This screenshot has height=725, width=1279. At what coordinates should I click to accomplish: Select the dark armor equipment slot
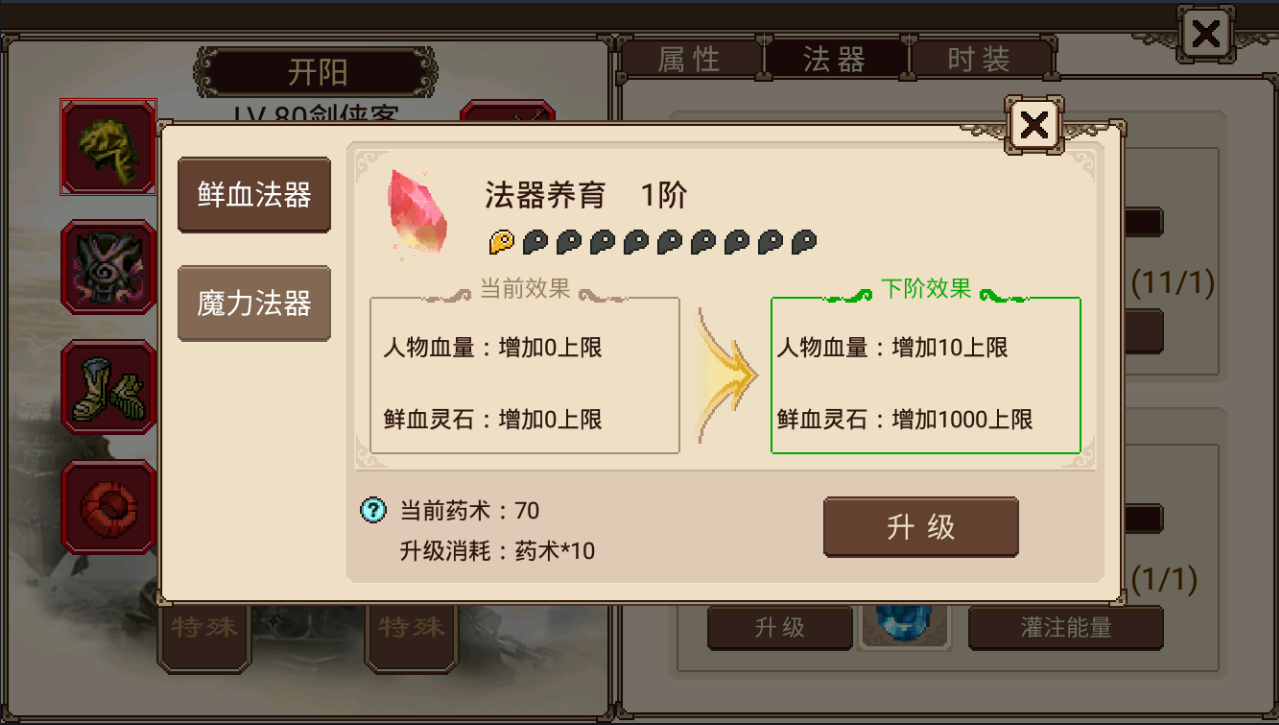tap(108, 267)
